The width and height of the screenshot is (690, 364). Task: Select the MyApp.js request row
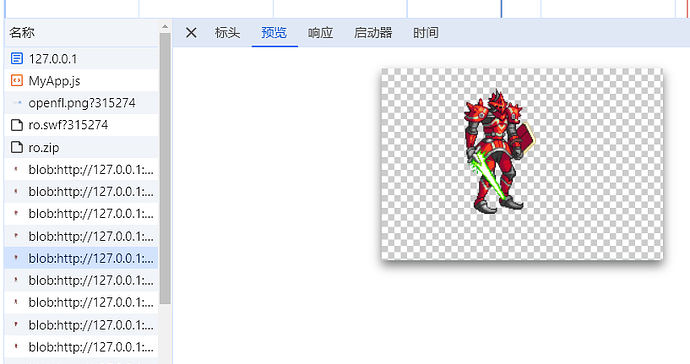click(81, 81)
